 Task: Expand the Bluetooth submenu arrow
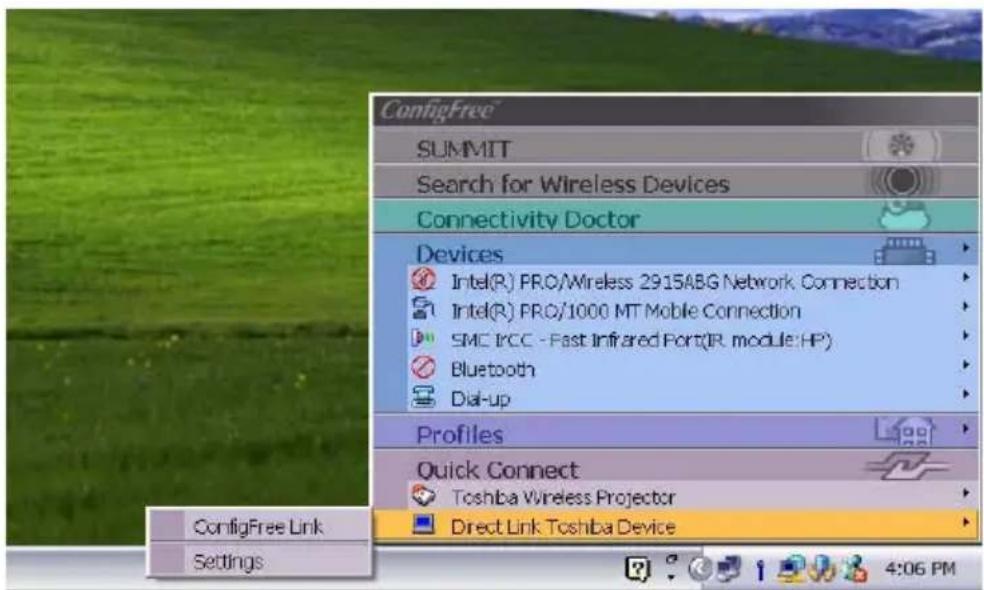click(x=965, y=364)
